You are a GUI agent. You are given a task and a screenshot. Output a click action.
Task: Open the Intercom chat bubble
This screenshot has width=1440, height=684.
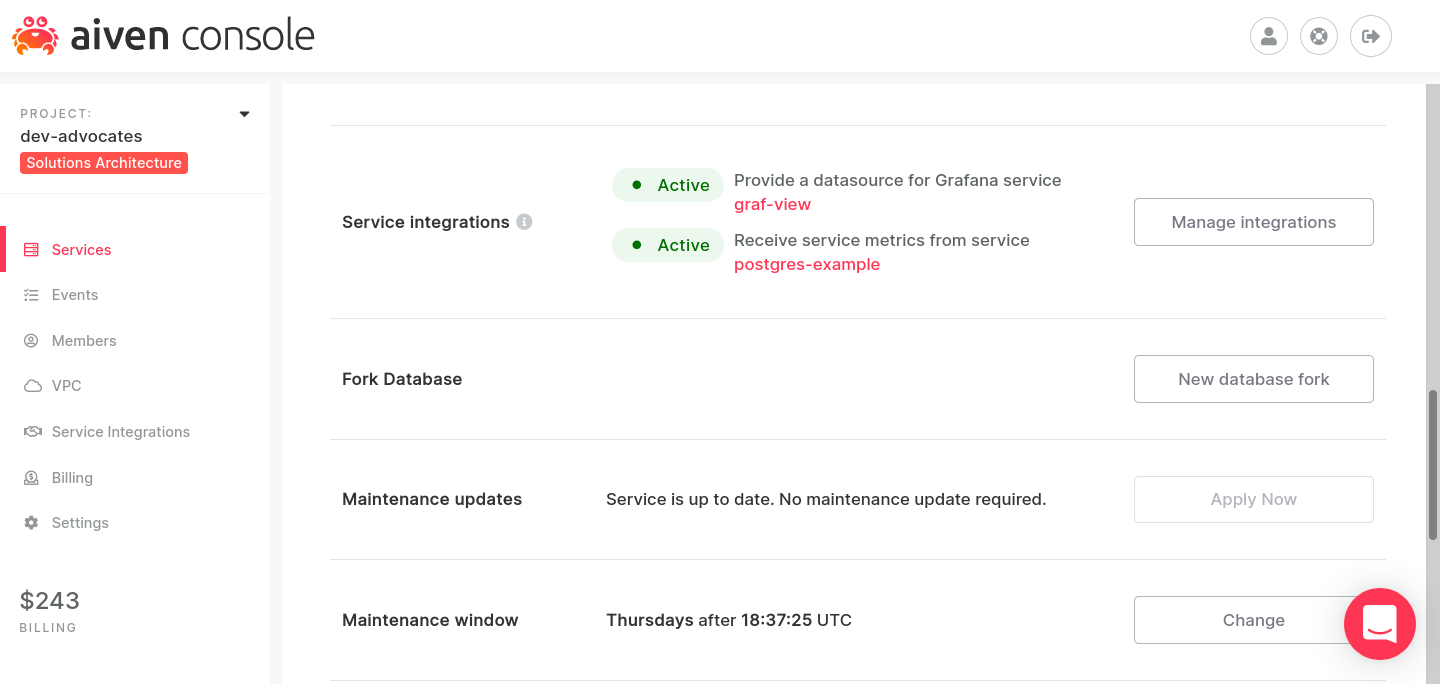1380,624
